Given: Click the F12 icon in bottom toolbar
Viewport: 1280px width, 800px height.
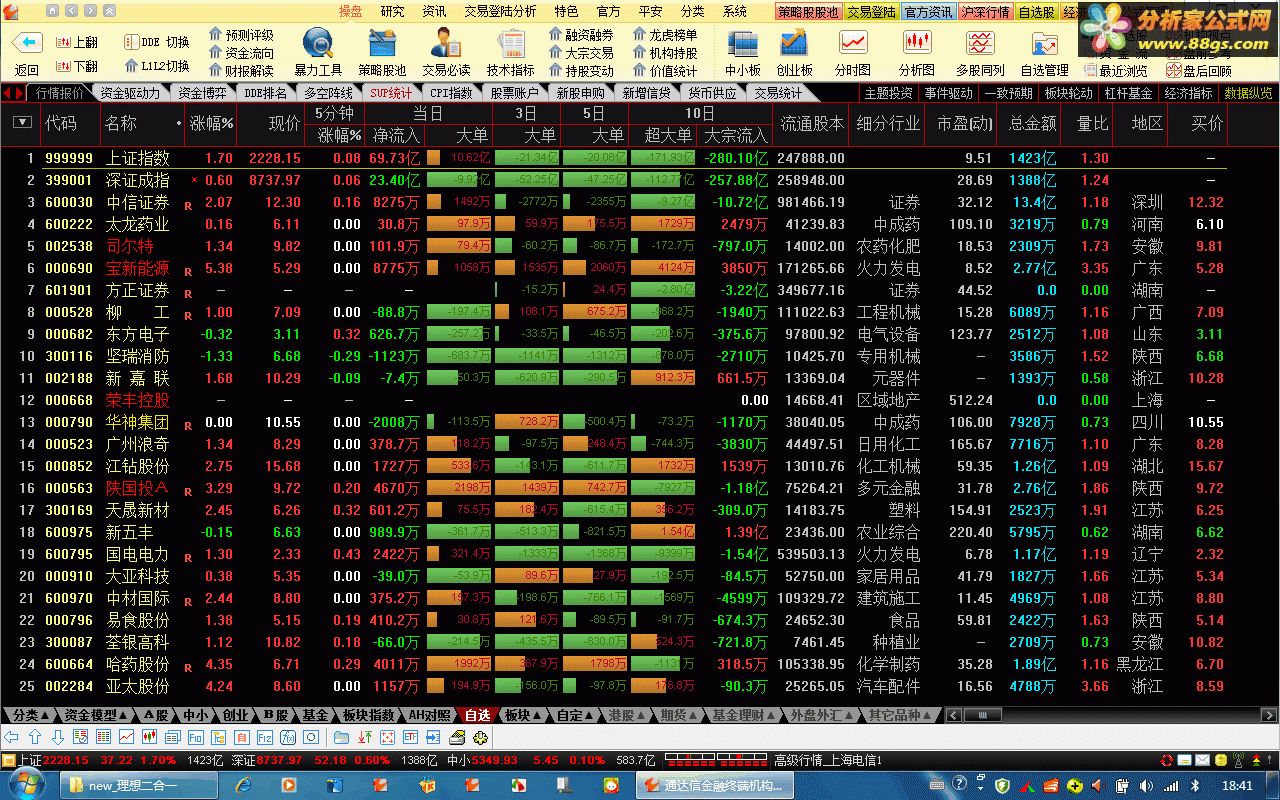Looking at the screenshot, I should [265, 737].
